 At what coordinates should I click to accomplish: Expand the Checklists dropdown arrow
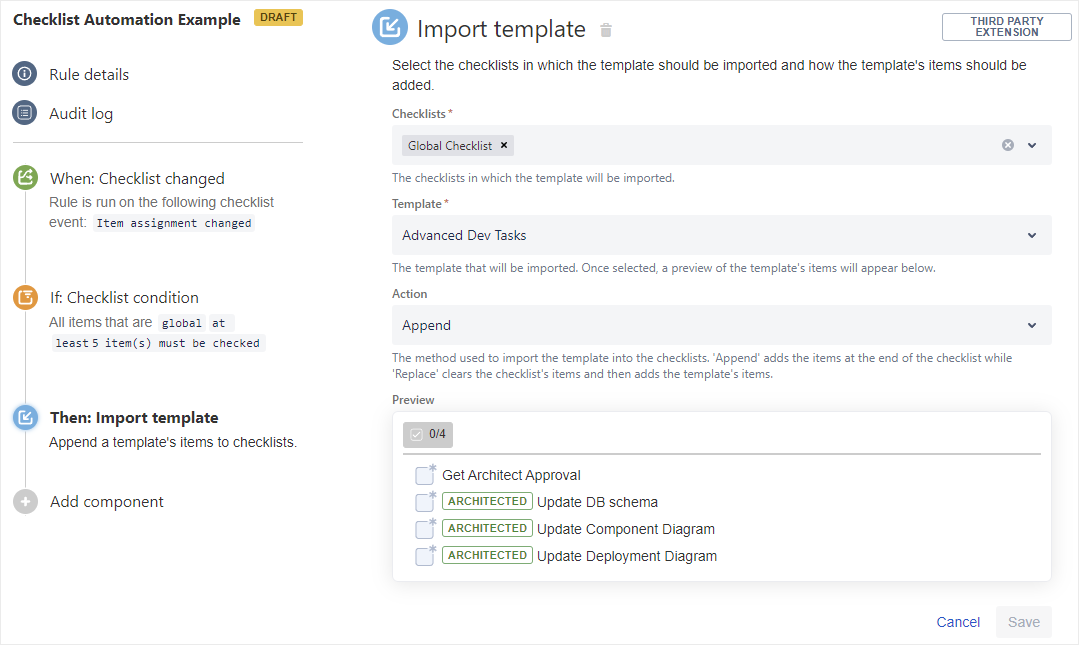(1032, 145)
